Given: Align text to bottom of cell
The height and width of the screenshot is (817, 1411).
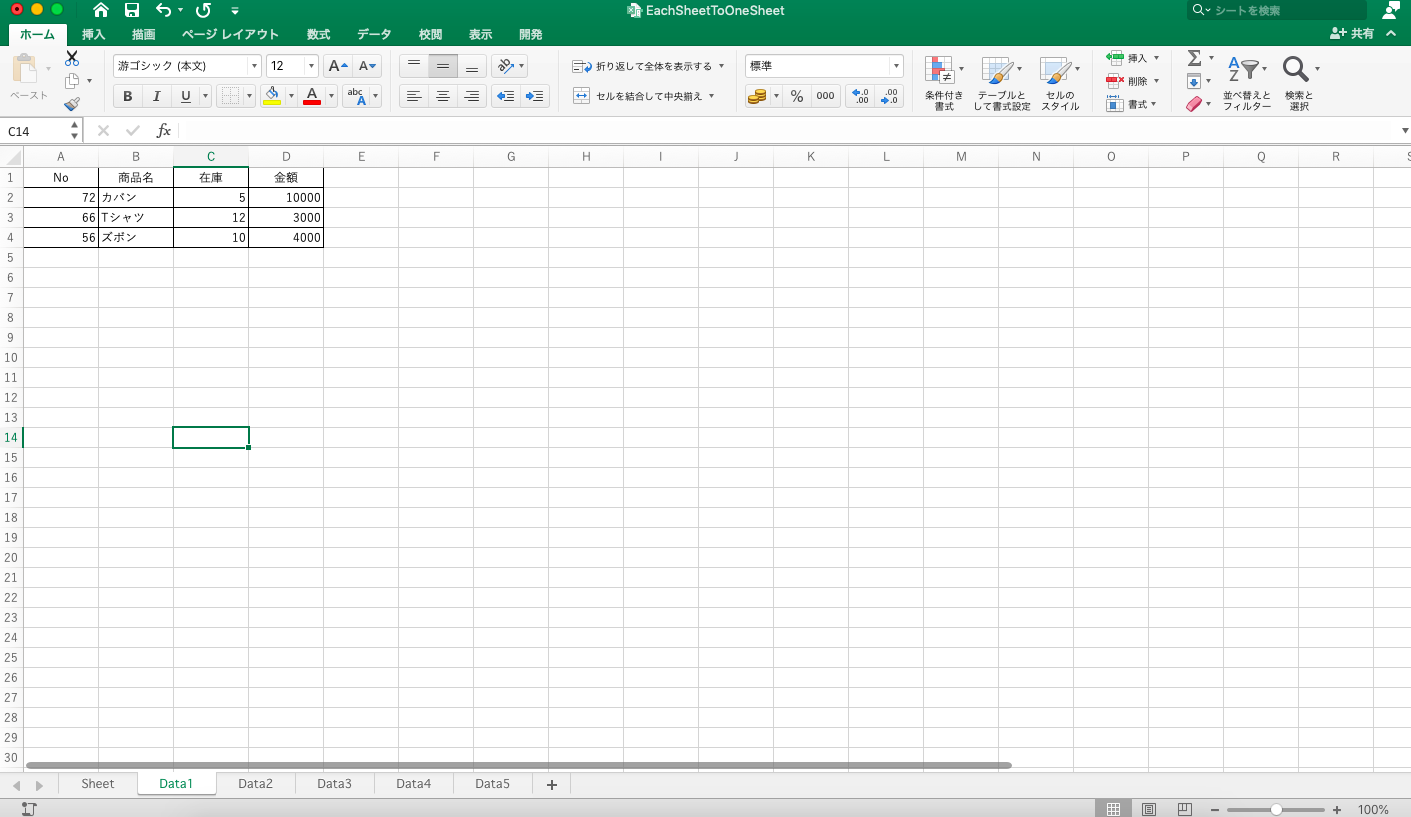Looking at the screenshot, I should [x=472, y=66].
